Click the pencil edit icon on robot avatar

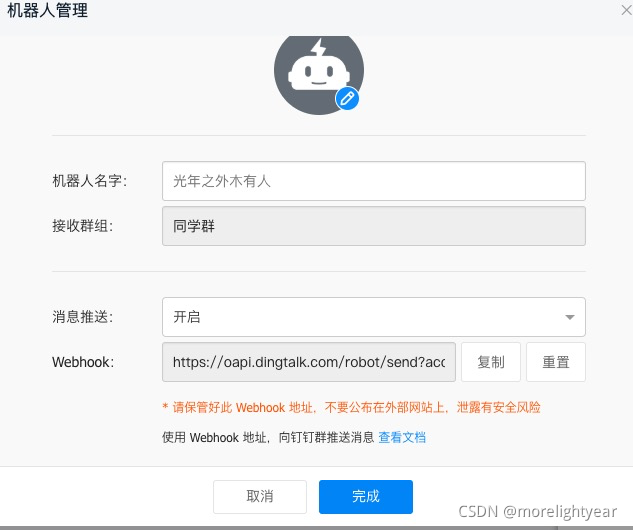point(347,98)
